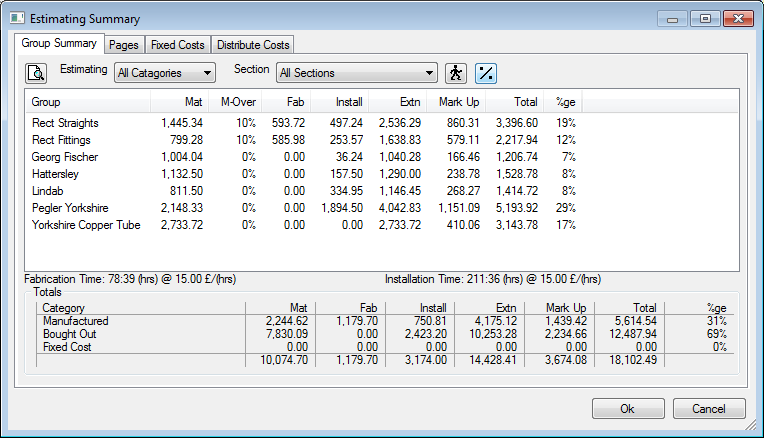Screen dimensions: 764x438
Task: Click Install value 1,894.50
Action: [x=342, y=208]
